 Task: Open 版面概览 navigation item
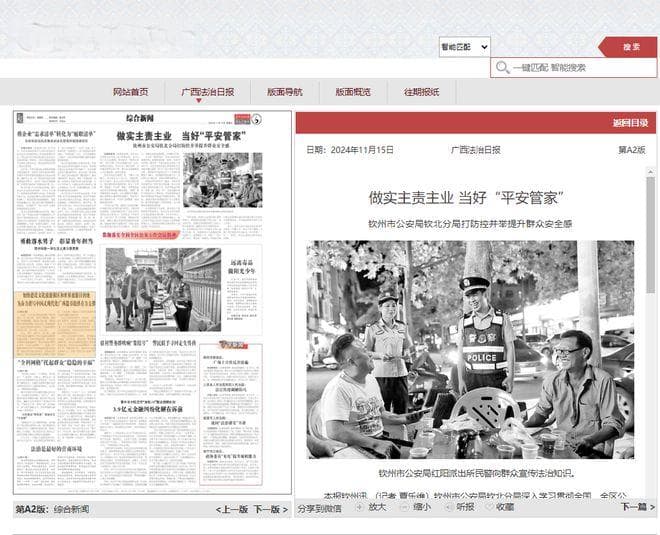pyautogui.click(x=353, y=92)
